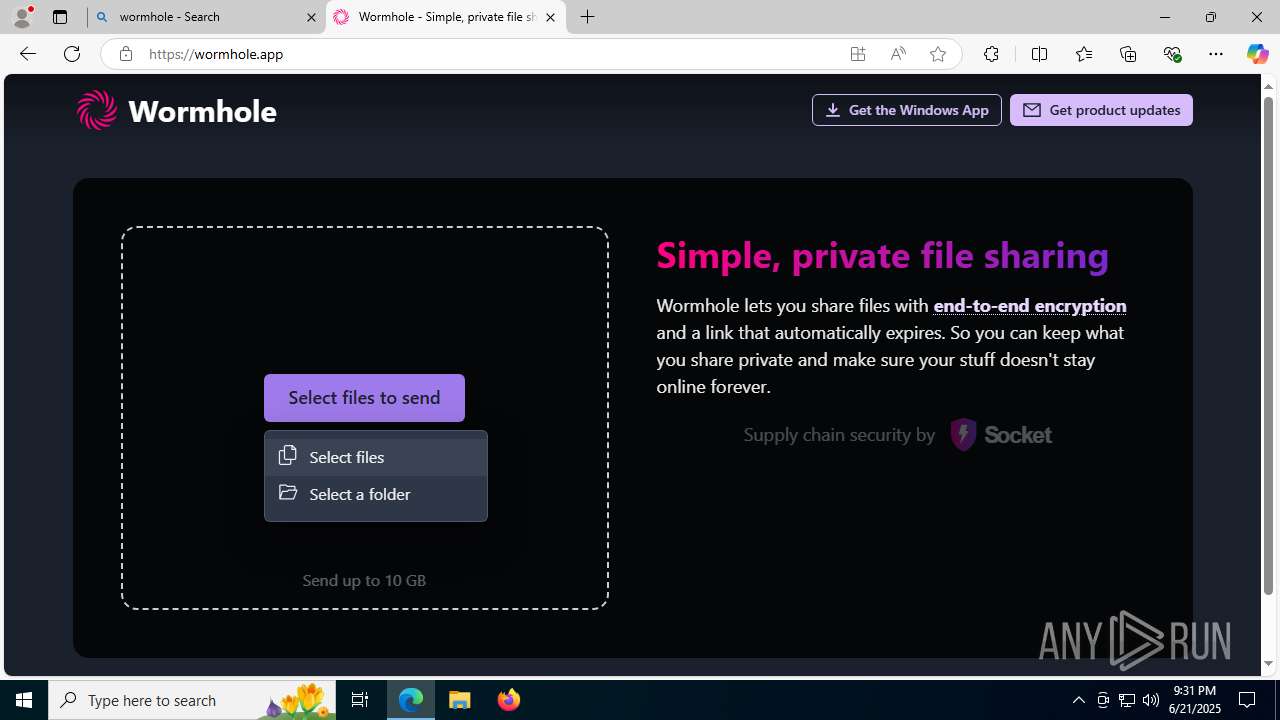Open Tab actions menu
This screenshot has height=720, width=1280.
pyautogui.click(x=60, y=17)
